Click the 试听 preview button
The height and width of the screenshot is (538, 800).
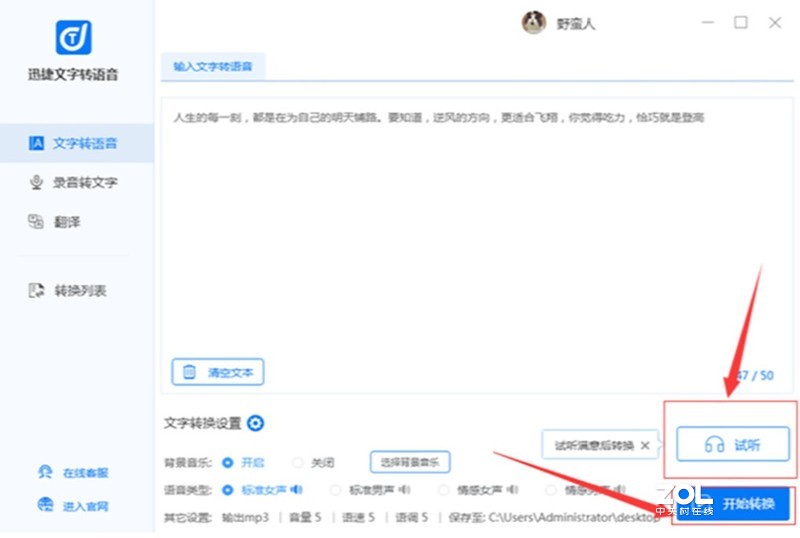(733, 444)
